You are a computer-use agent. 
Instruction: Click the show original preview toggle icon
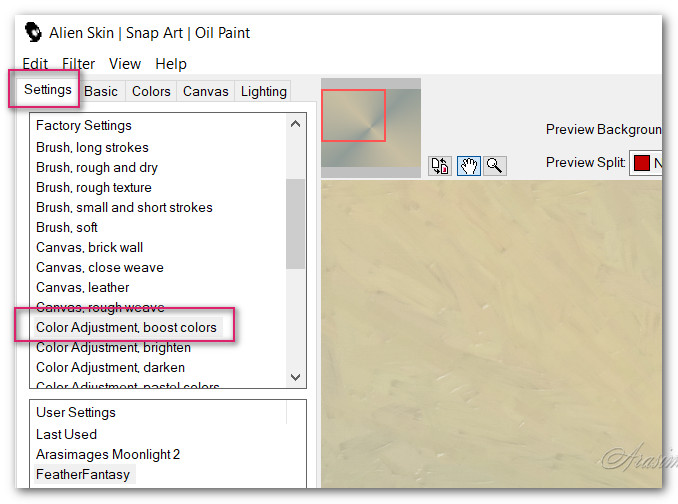point(440,166)
